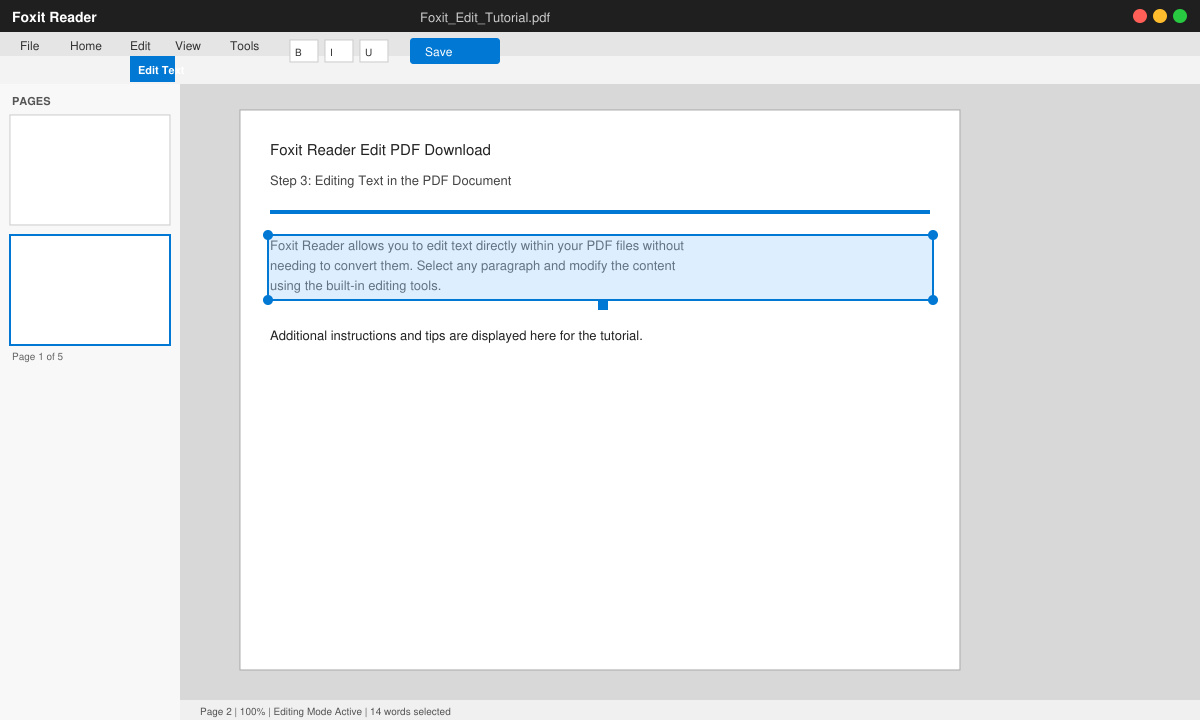Click the 'Additional instructions and tips' line

(x=456, y=336)
